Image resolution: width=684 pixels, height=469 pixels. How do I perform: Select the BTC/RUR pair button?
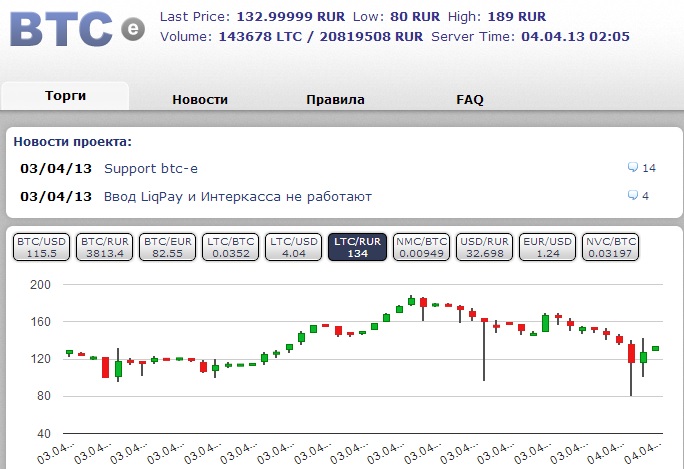click(105, 247)
